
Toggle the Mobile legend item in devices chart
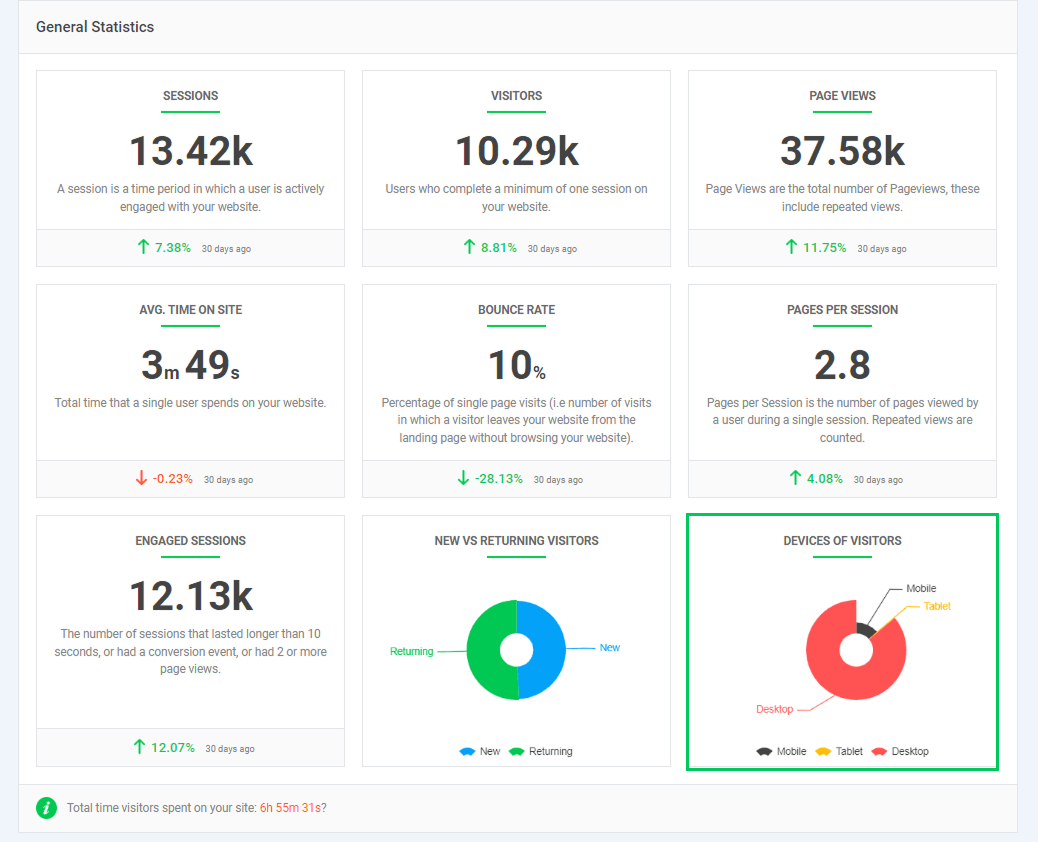coord(781,751)
